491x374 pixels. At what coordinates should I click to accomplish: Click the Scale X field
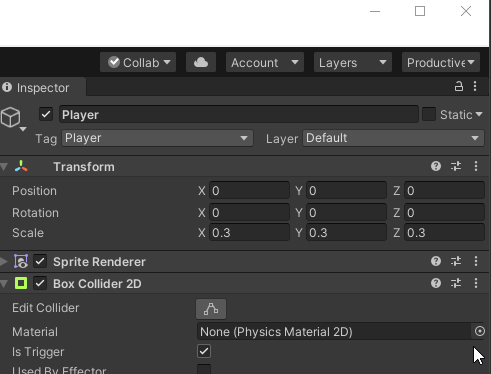[249, 233]
